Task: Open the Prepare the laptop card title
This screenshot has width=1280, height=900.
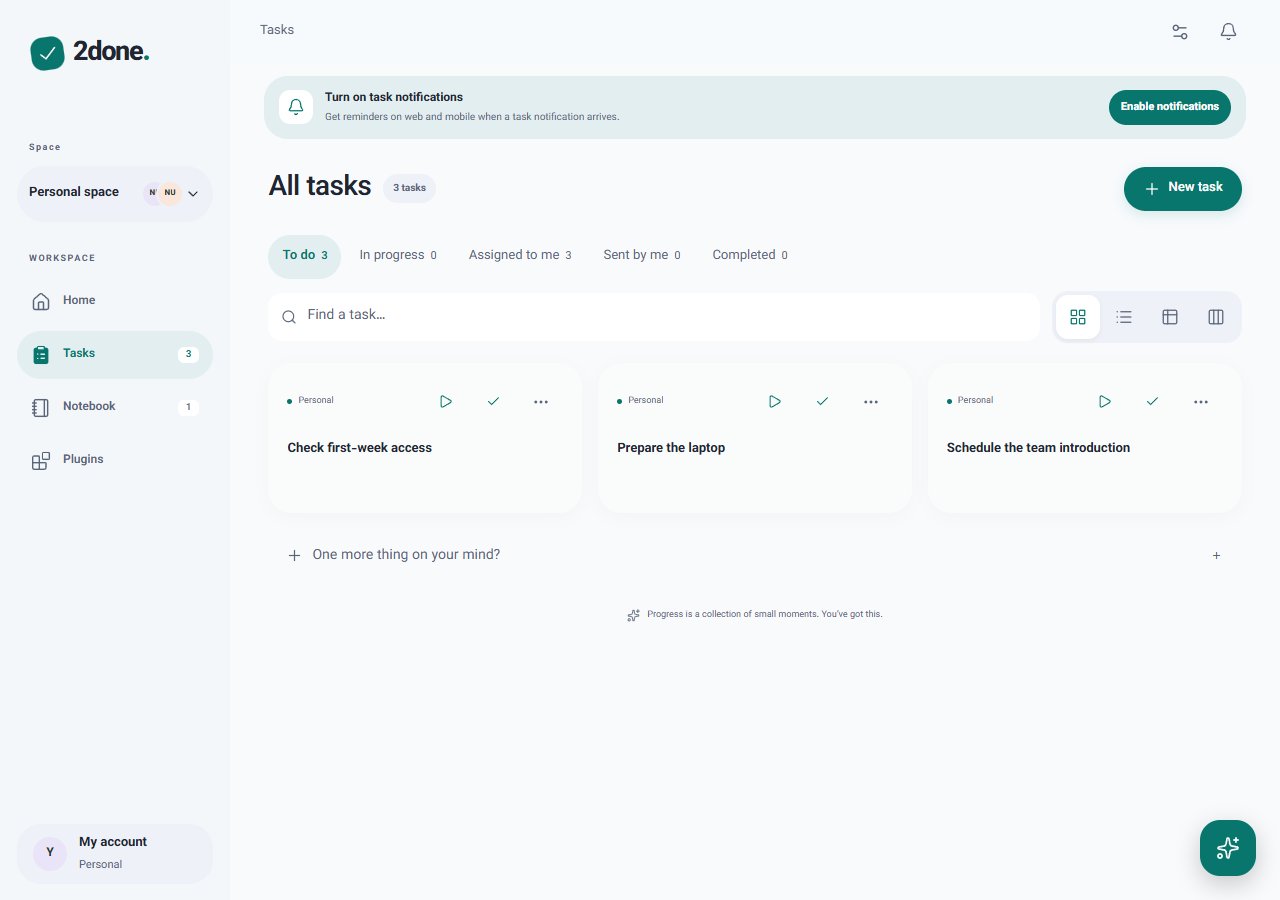Action: pyautogui.click(x=671, y=448)
